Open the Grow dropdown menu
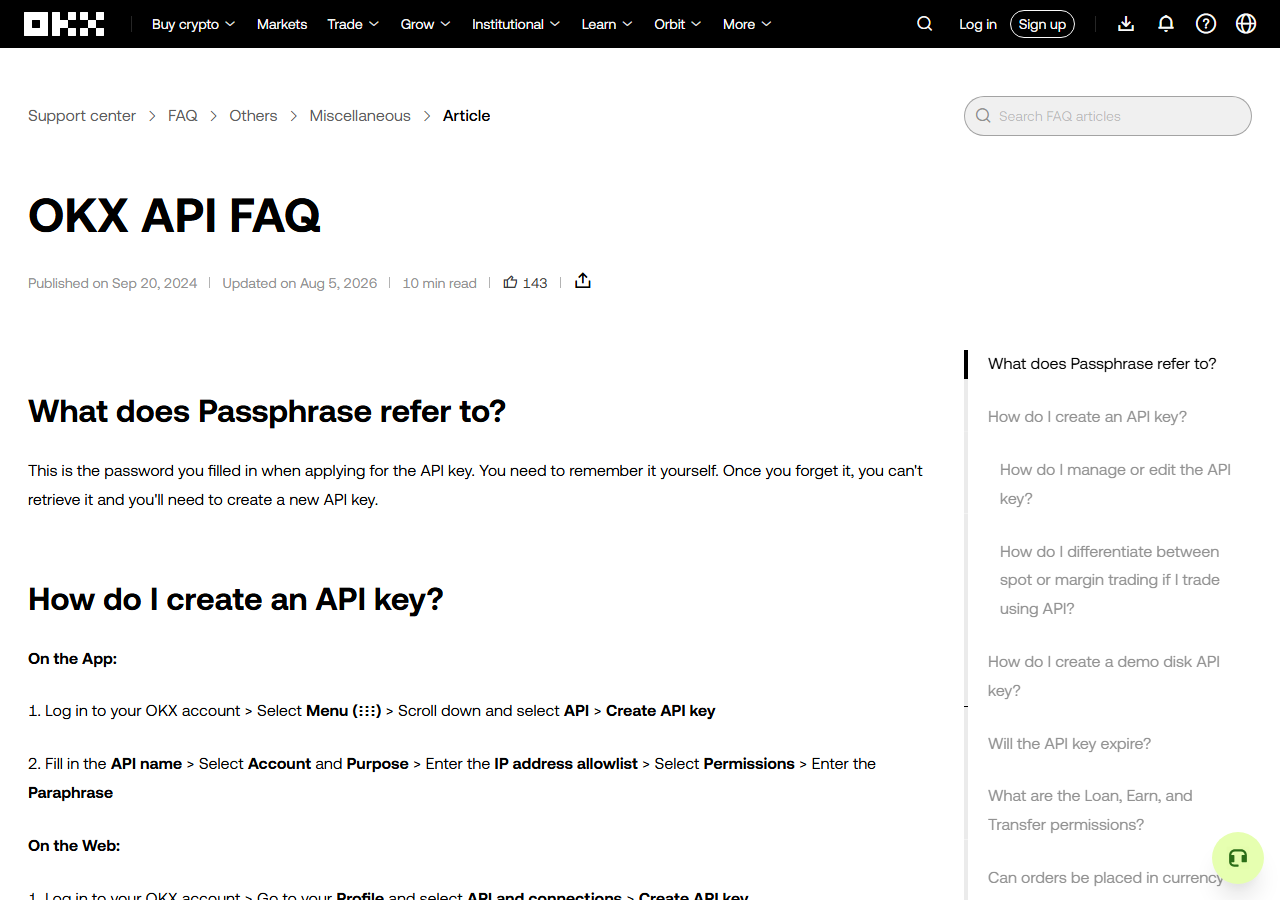Screen dimensions: 1280x900 [x=425, y=24]
